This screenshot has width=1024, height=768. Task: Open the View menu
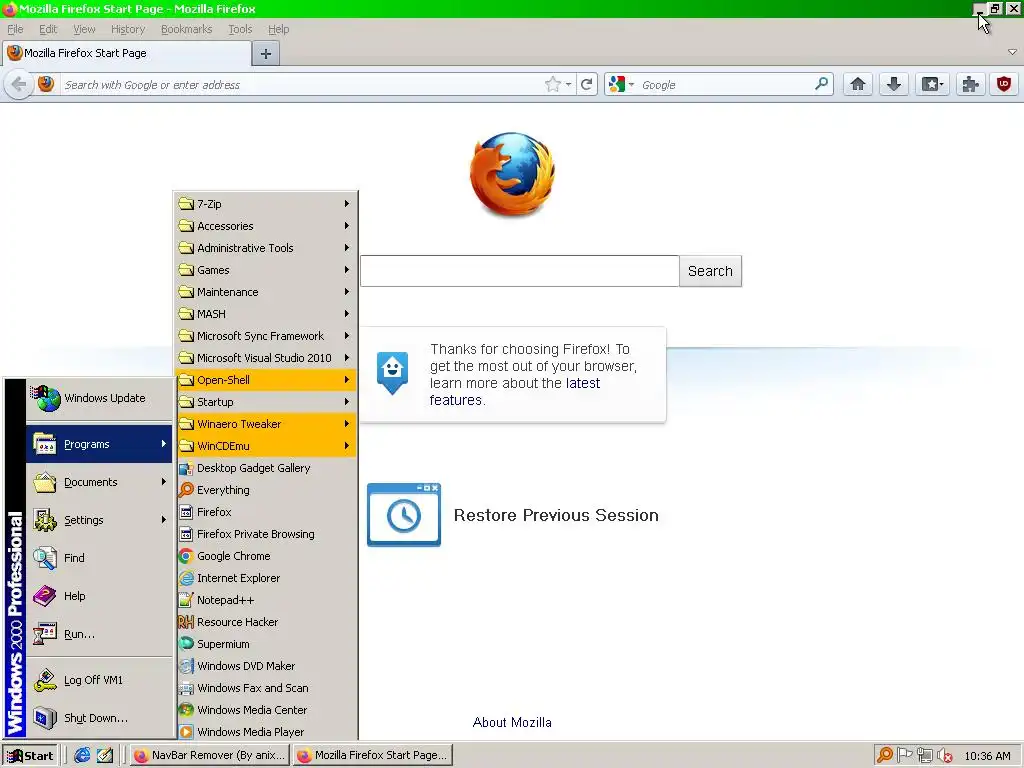[x=84, y=29]
